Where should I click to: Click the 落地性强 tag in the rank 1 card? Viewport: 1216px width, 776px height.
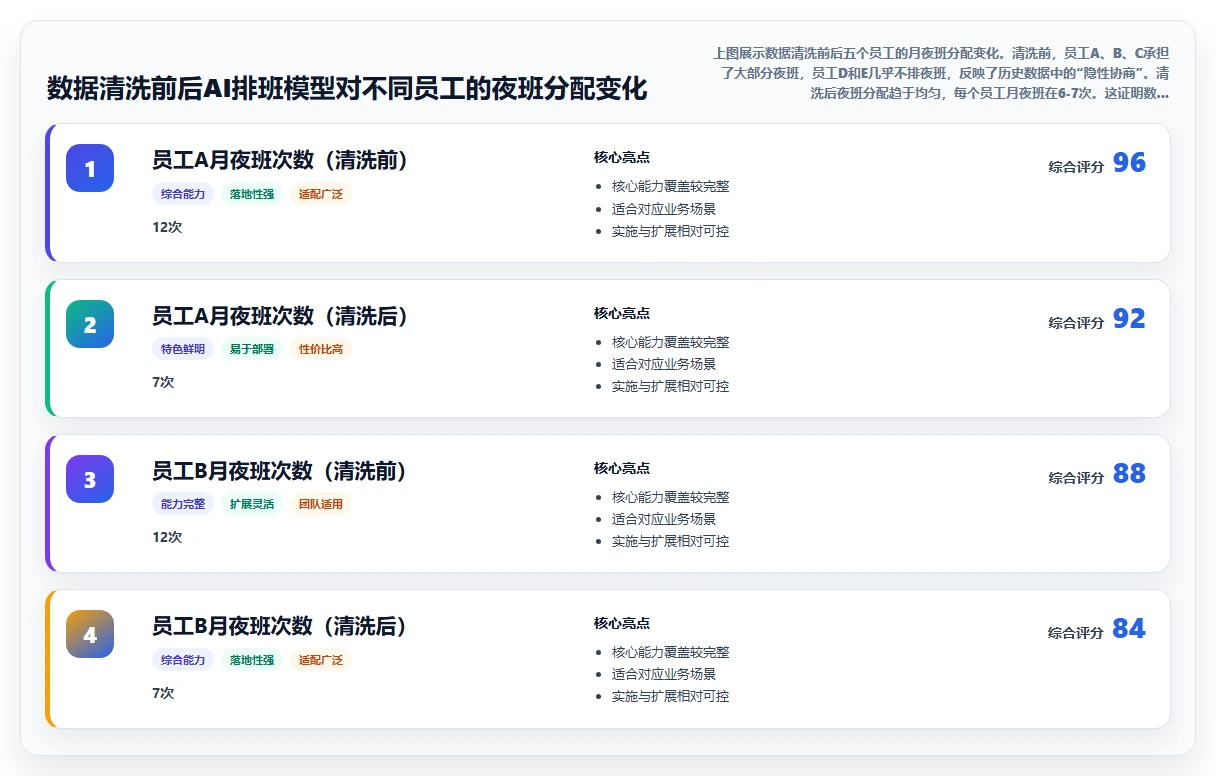pos(252,194)
